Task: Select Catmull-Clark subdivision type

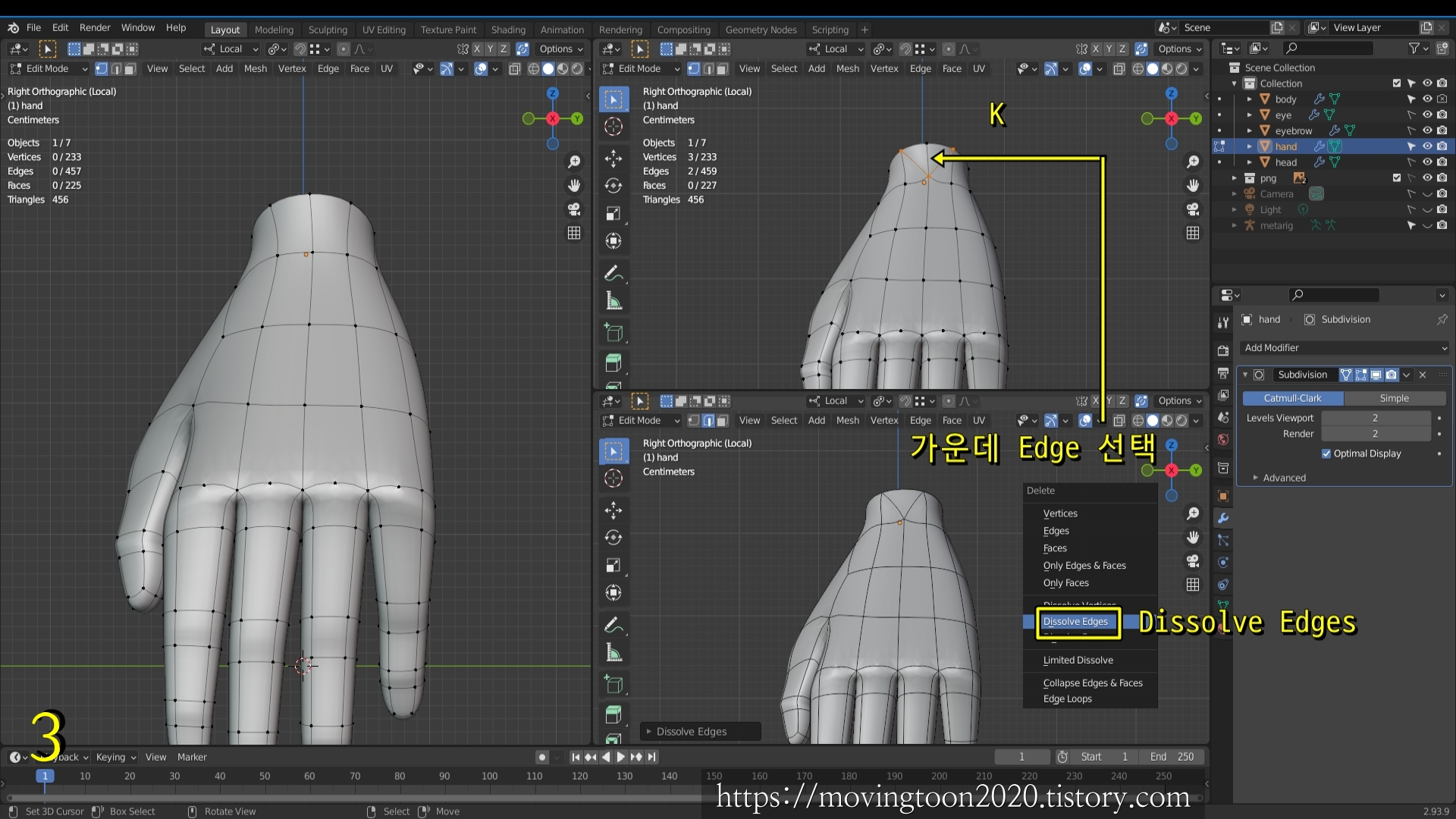Action: coord(1292,398)
